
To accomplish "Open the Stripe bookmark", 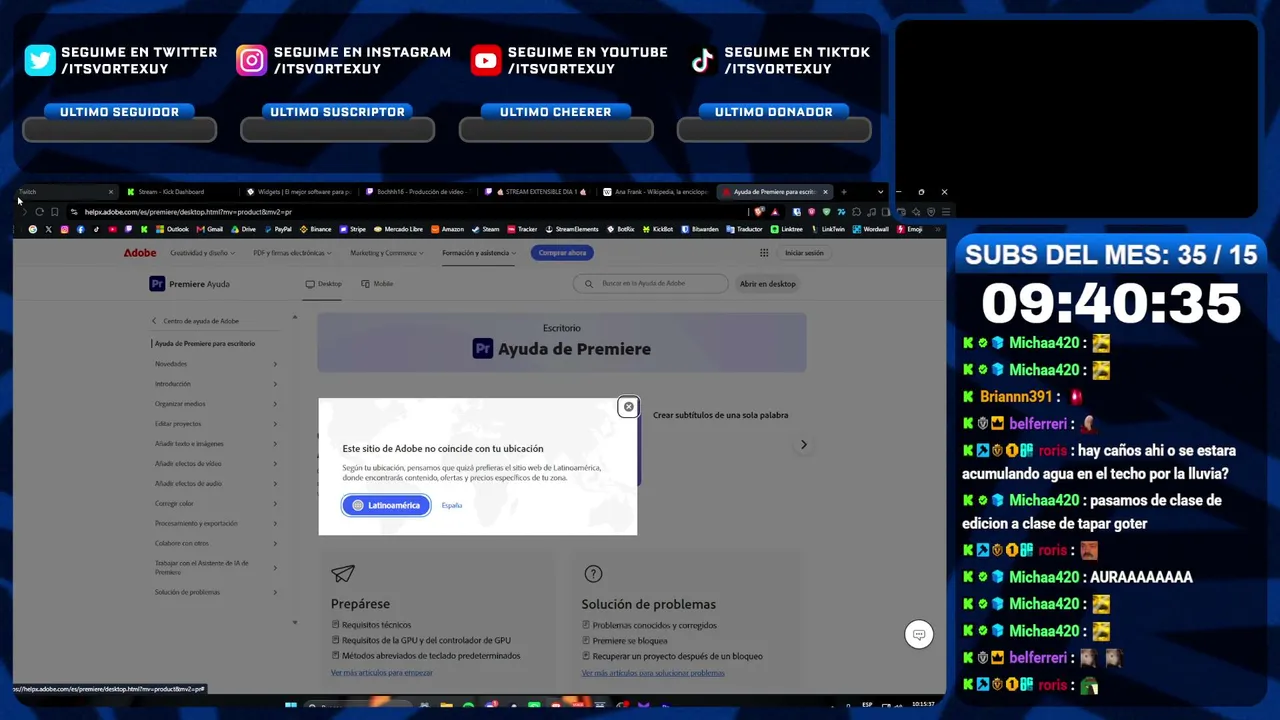I will [x=354, y=229].
